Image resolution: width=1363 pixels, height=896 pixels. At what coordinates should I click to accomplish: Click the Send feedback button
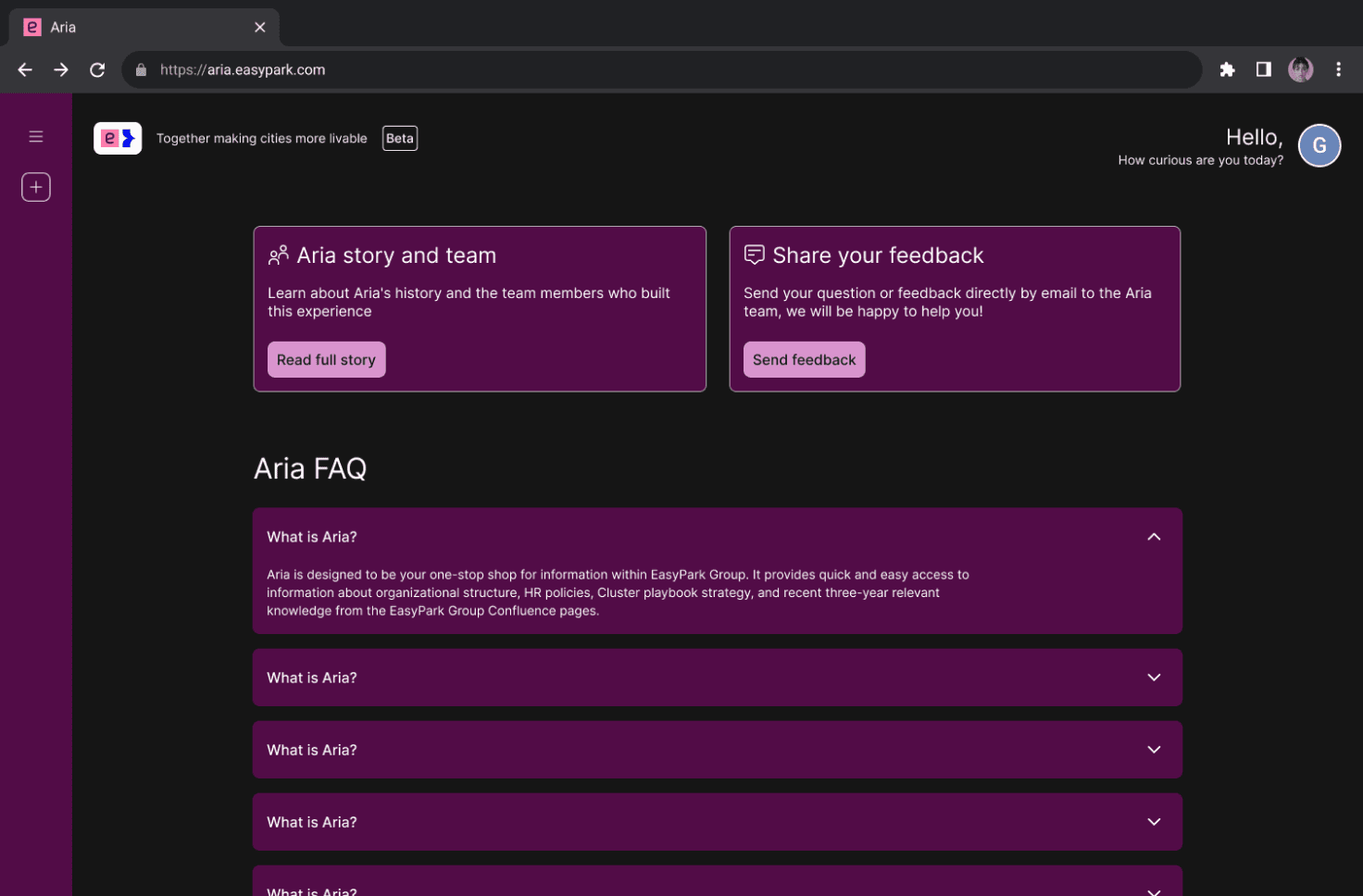pos(804,360)
